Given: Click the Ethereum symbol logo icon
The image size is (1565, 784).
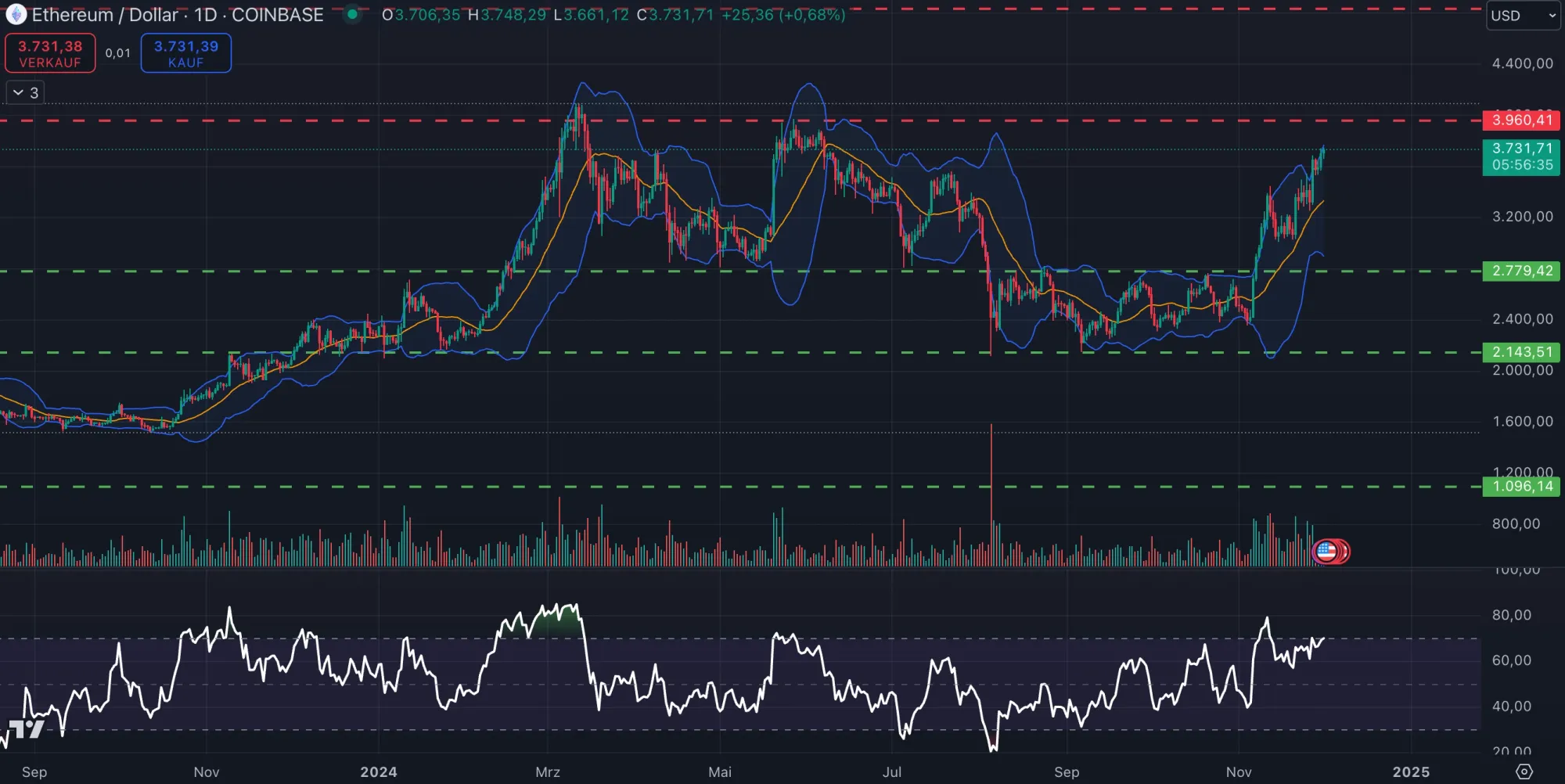Looking at the screenshot, I should 16,14.
